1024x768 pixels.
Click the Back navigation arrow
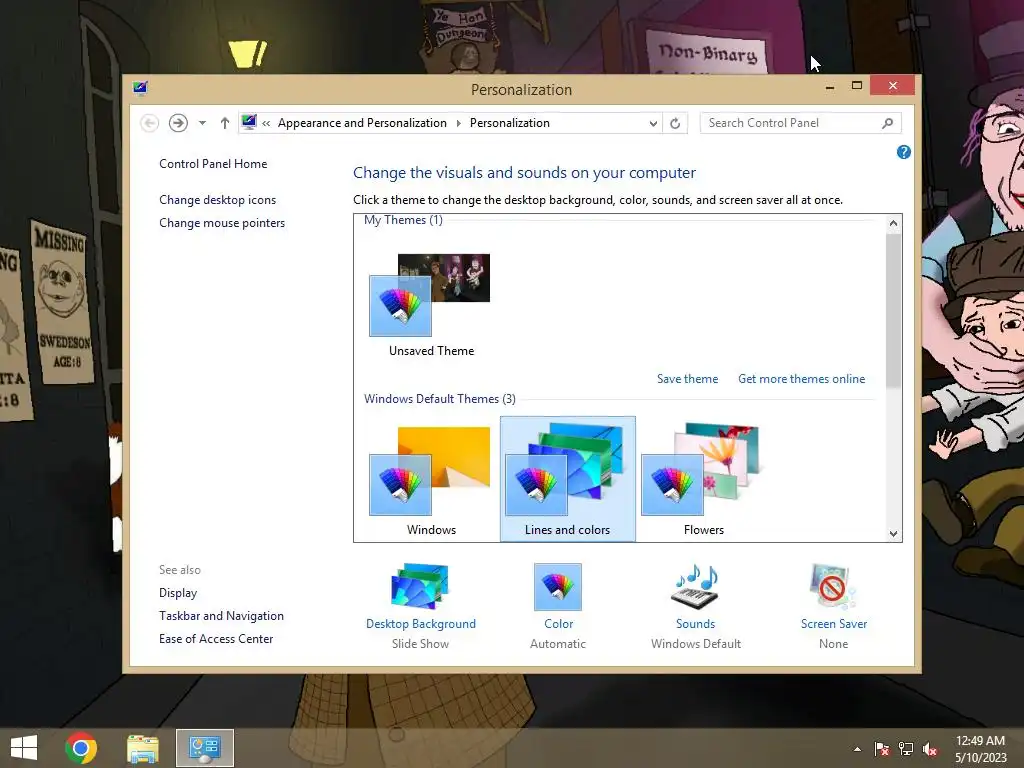tap(150, 123)
